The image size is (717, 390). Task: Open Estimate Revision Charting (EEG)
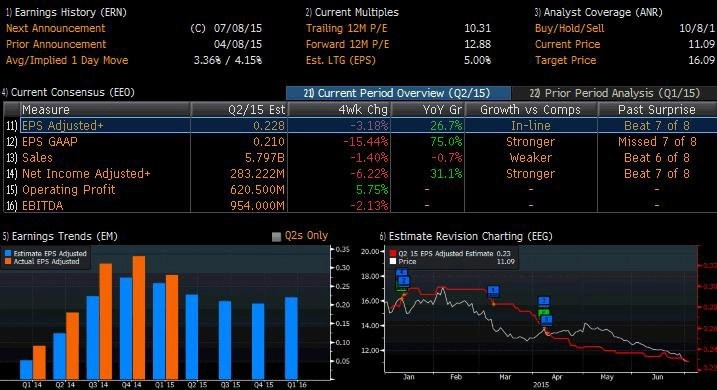coord(466,236)
